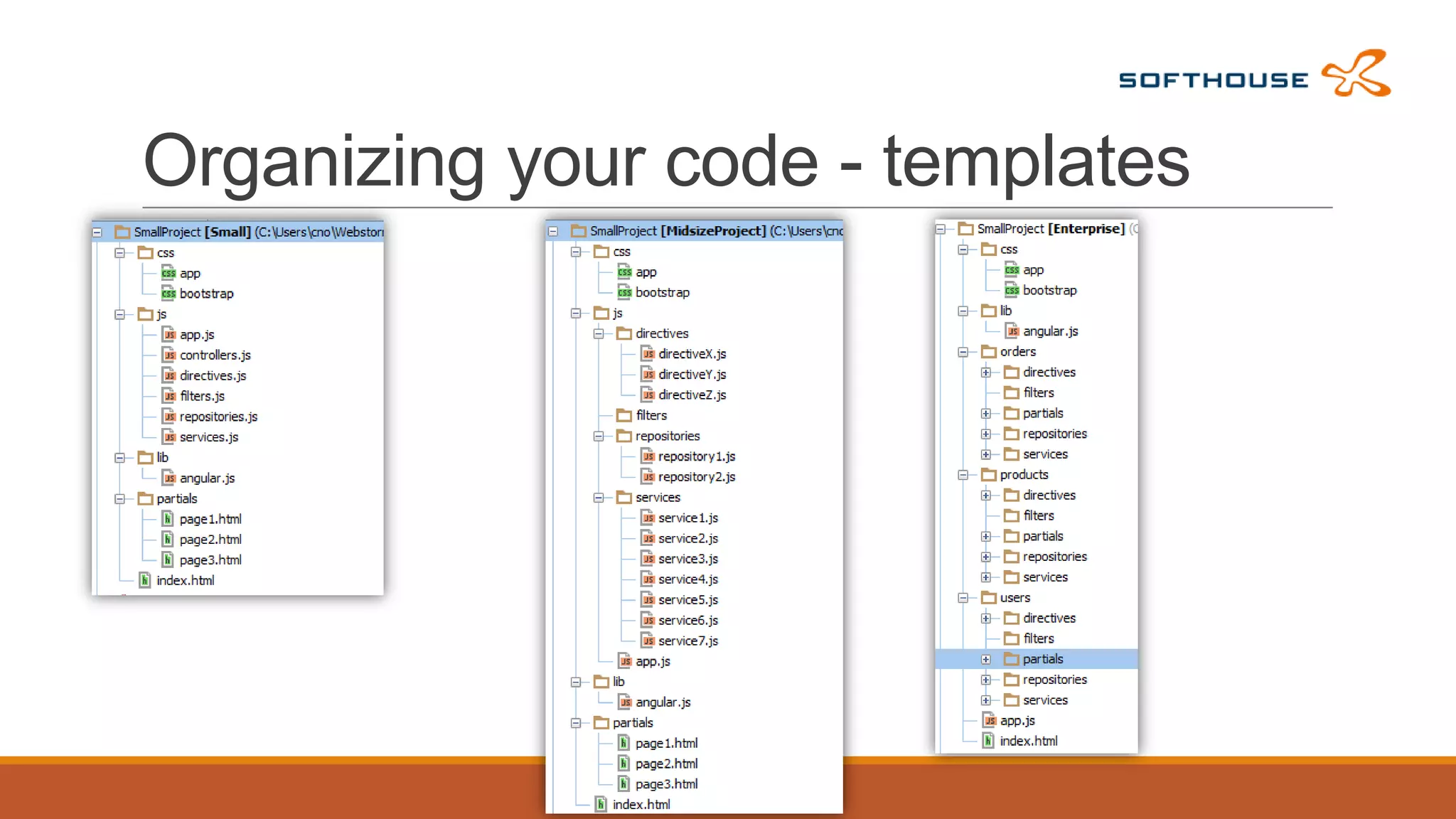Click the slide title text
1456x819 pixels.
665,161
